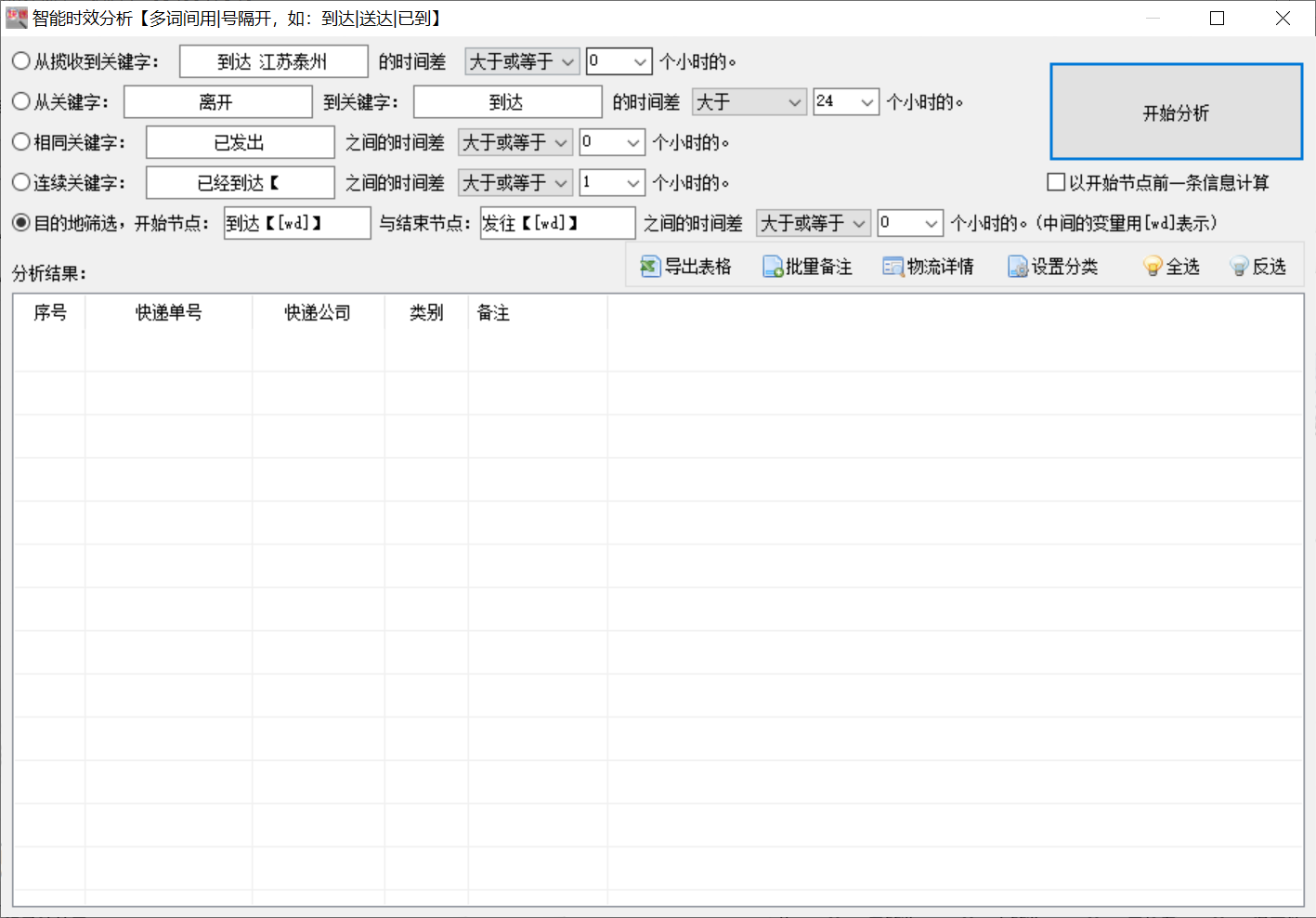
Task: Open hours dropdown in 目的地筛选 row
Action: click(x=911, y=223)
